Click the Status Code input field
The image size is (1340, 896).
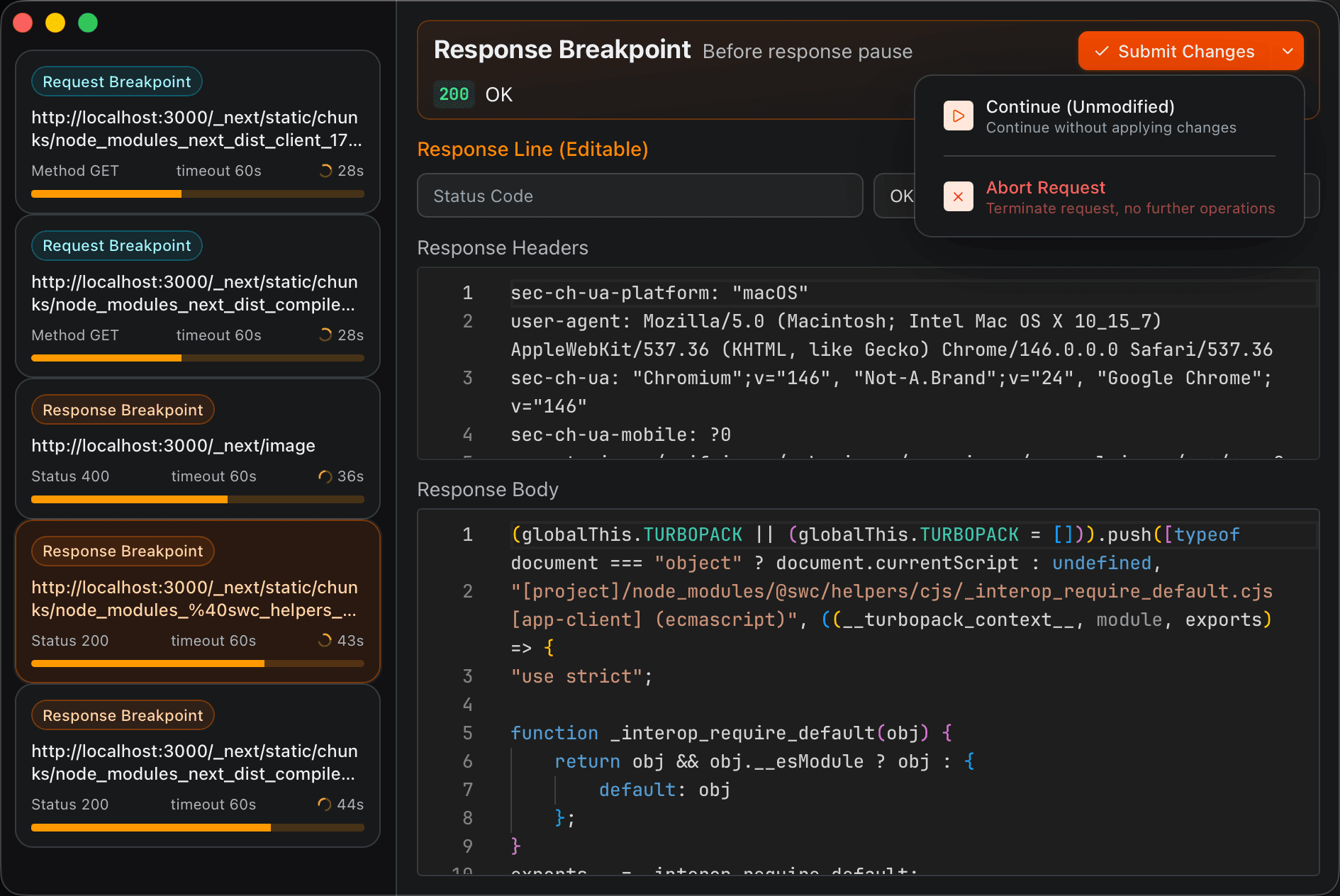pos(640,196)
